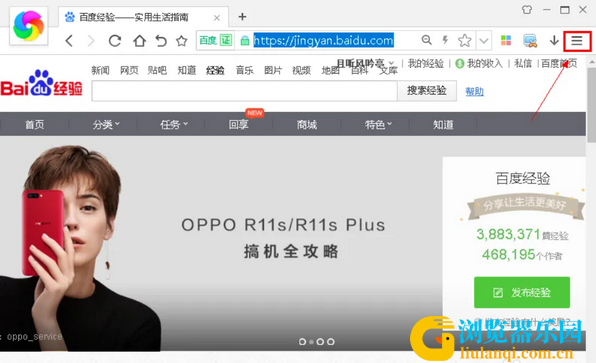The width and height of the screenshot is (596, 363).
Task: Select the first banner carousel dot
Action: (x=303, y=342)
